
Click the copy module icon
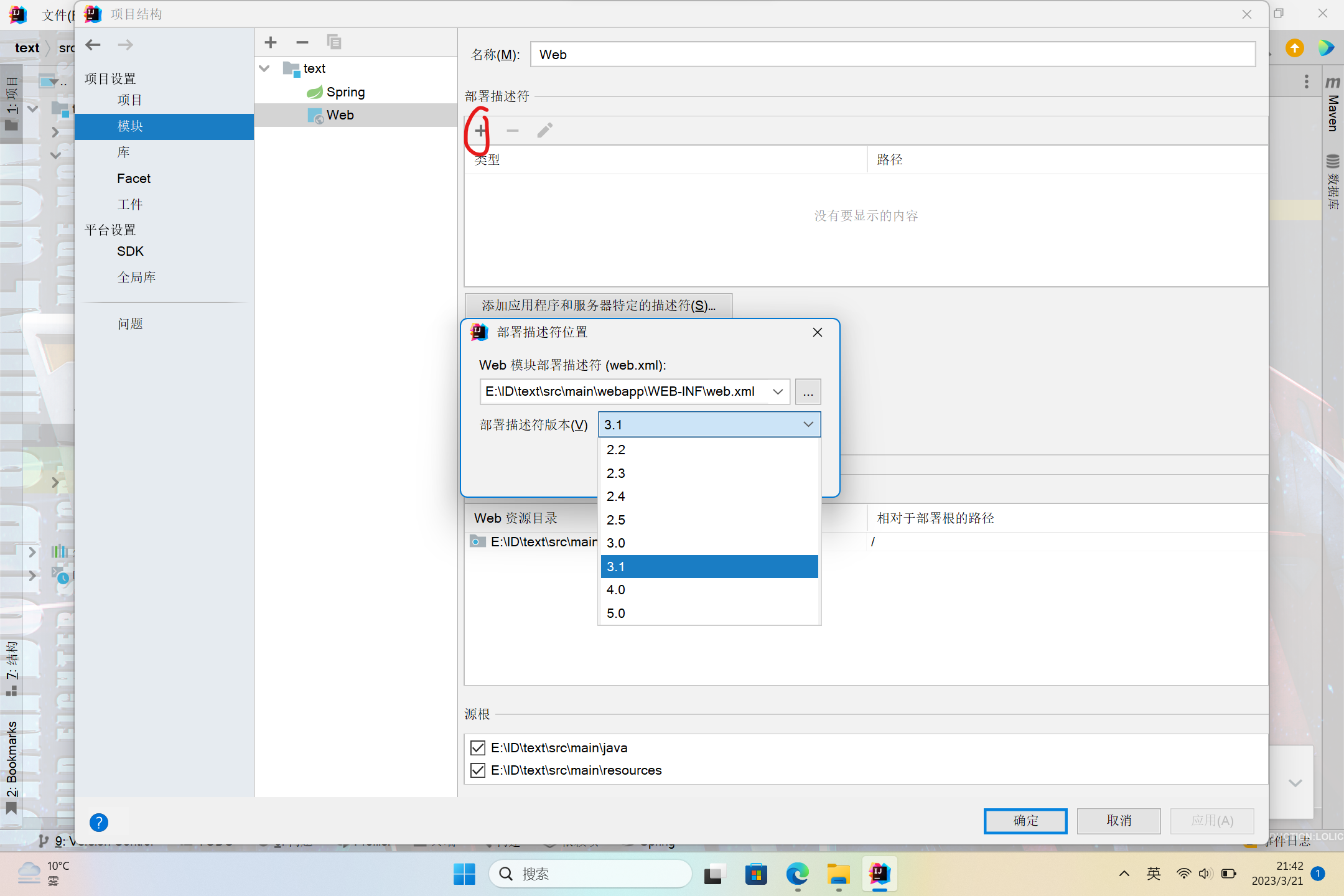pos(334,42)
